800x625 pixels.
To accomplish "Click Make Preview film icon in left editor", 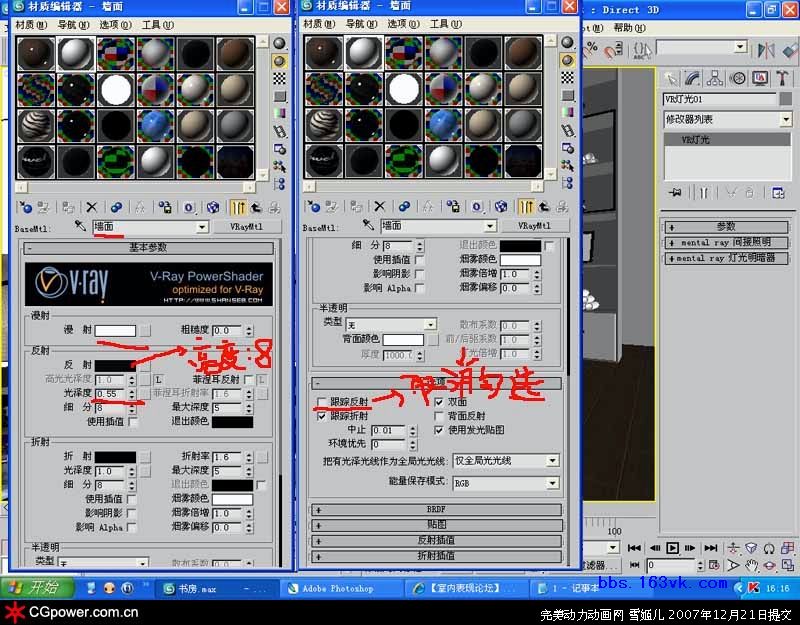I will (x=280, y=132).
